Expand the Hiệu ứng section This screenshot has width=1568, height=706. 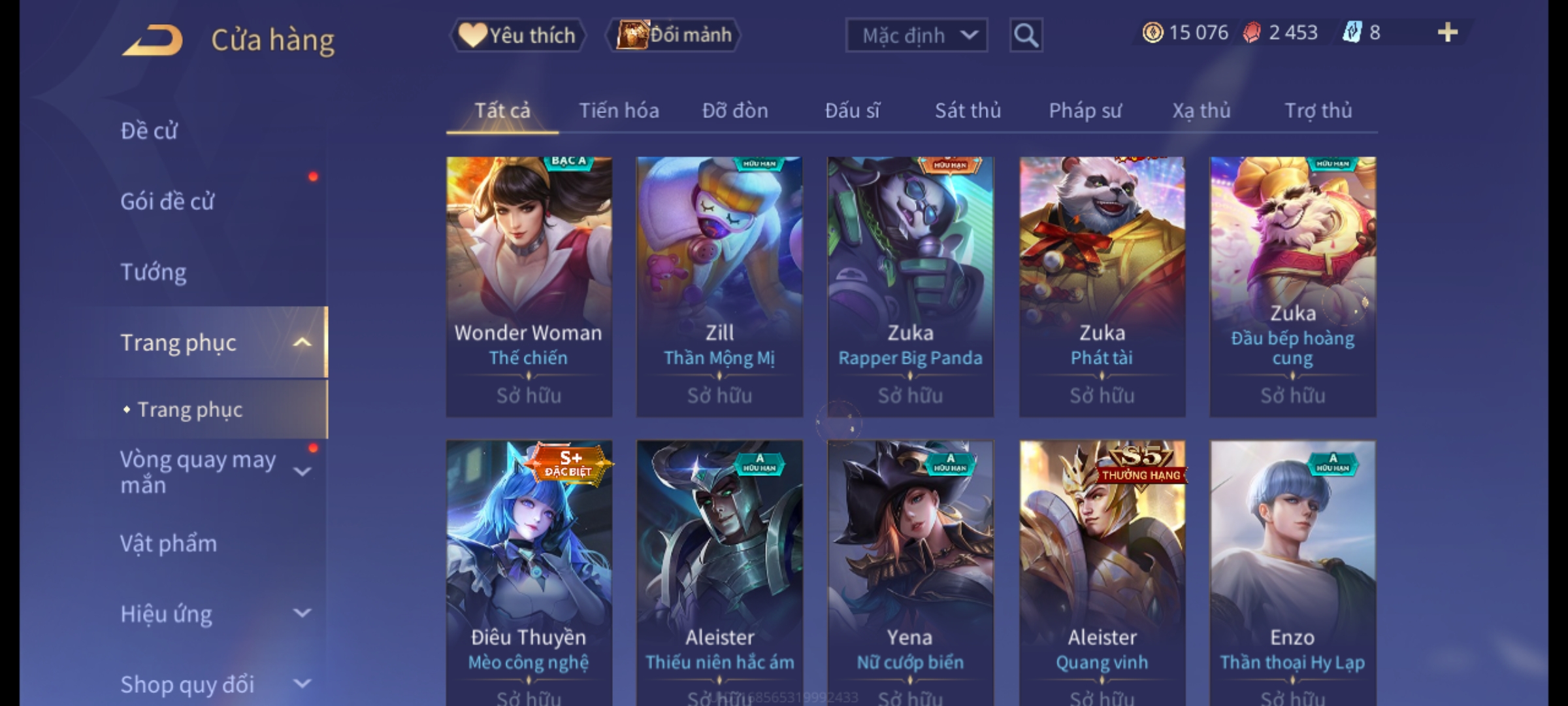click(302, 613)
